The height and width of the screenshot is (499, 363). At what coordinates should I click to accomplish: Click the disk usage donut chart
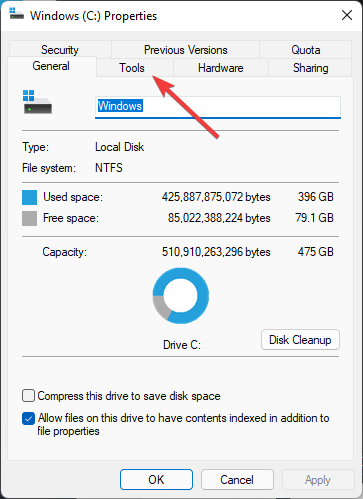(181, 296)
